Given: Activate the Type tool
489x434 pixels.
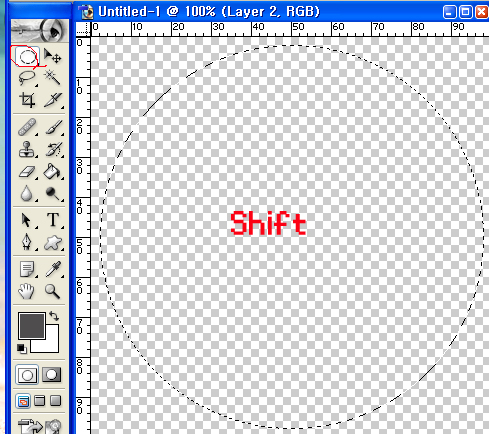Looking at the screenshot, I should point(53,220).
